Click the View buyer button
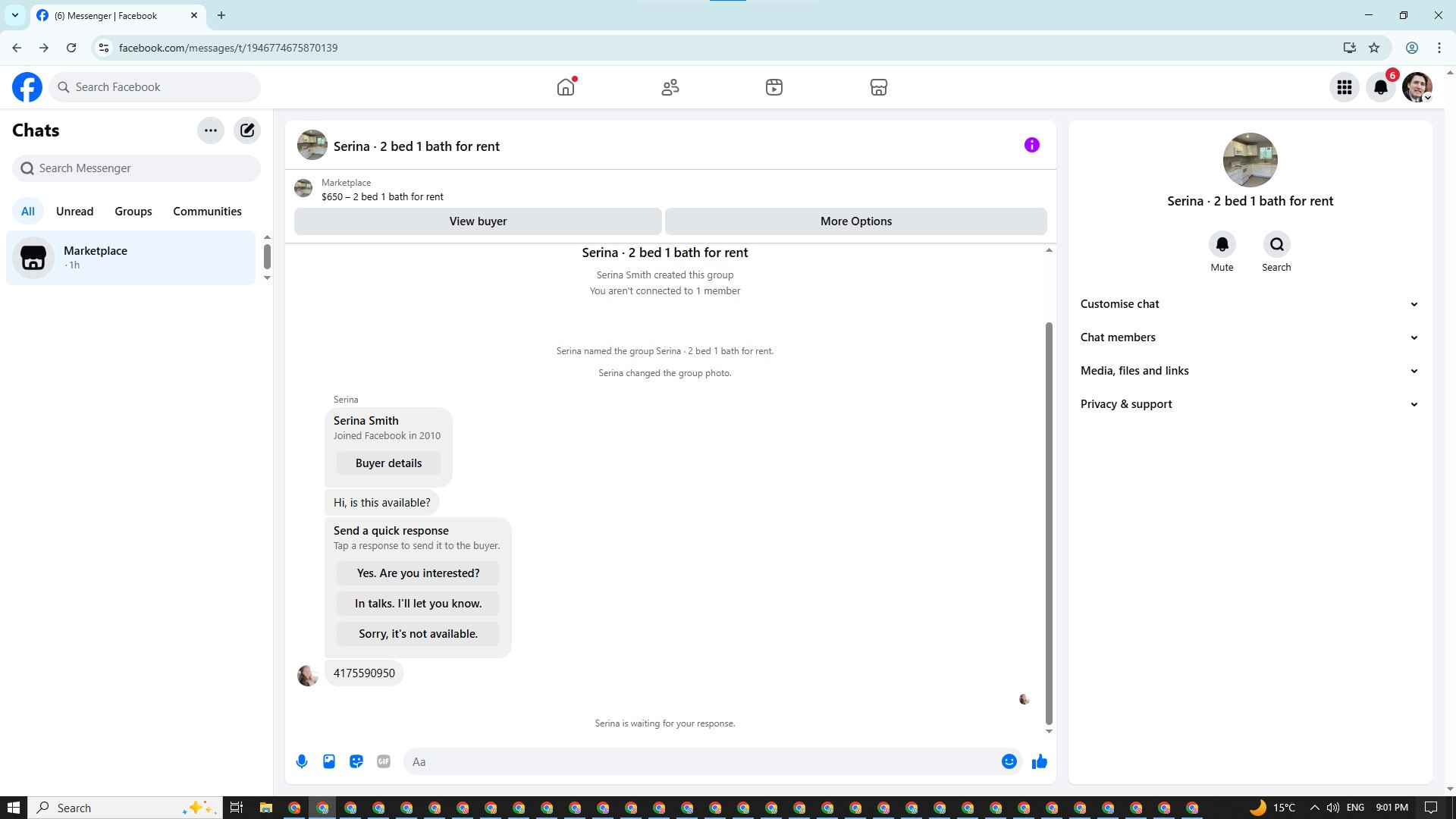 click(x=478, y=221)
